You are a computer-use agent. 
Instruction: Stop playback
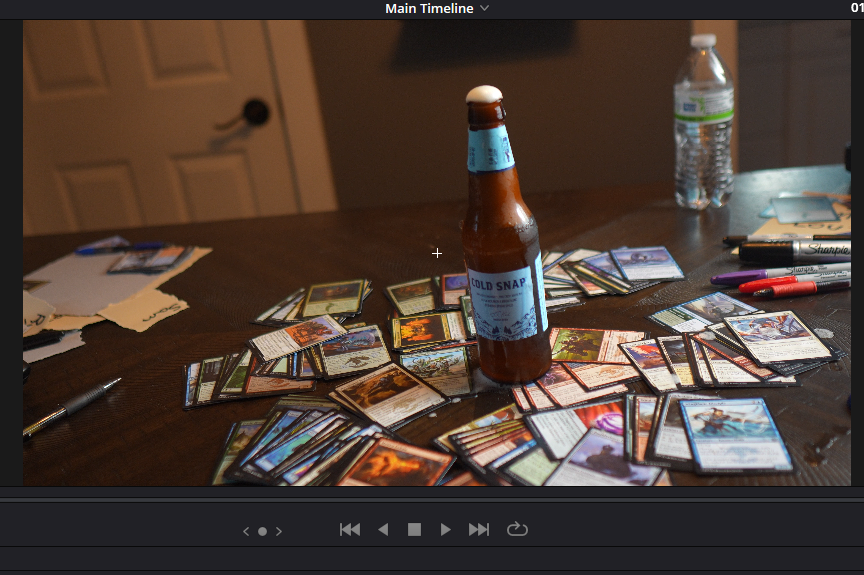point(414,530)
